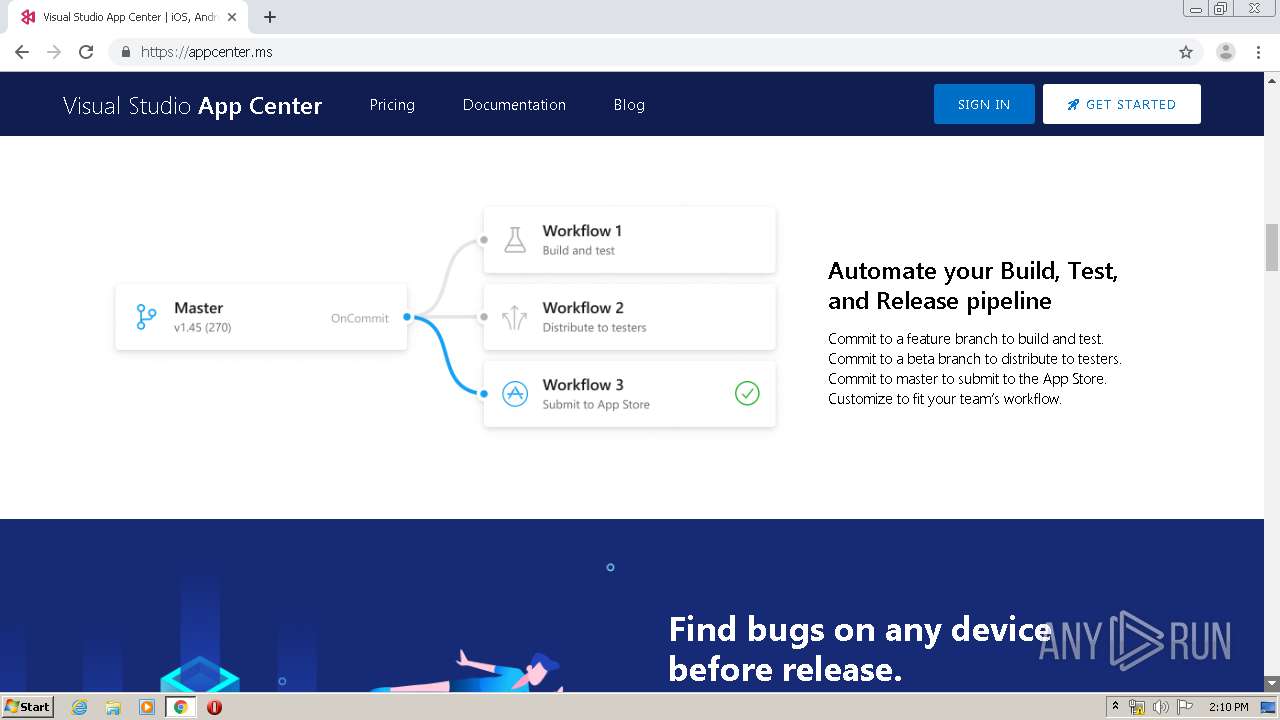Click the page vertical scrollbar thumb
Screen dimensions: 1280x720
pyautogui.click(x=1272, y=247)
